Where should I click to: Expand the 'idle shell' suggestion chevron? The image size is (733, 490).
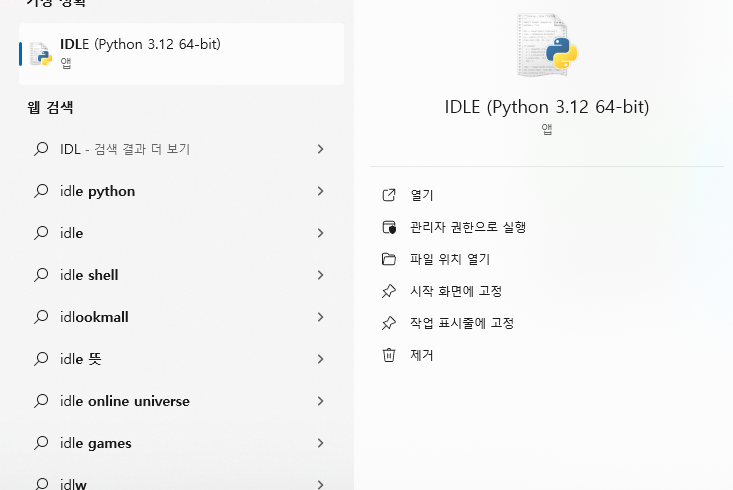320,275
